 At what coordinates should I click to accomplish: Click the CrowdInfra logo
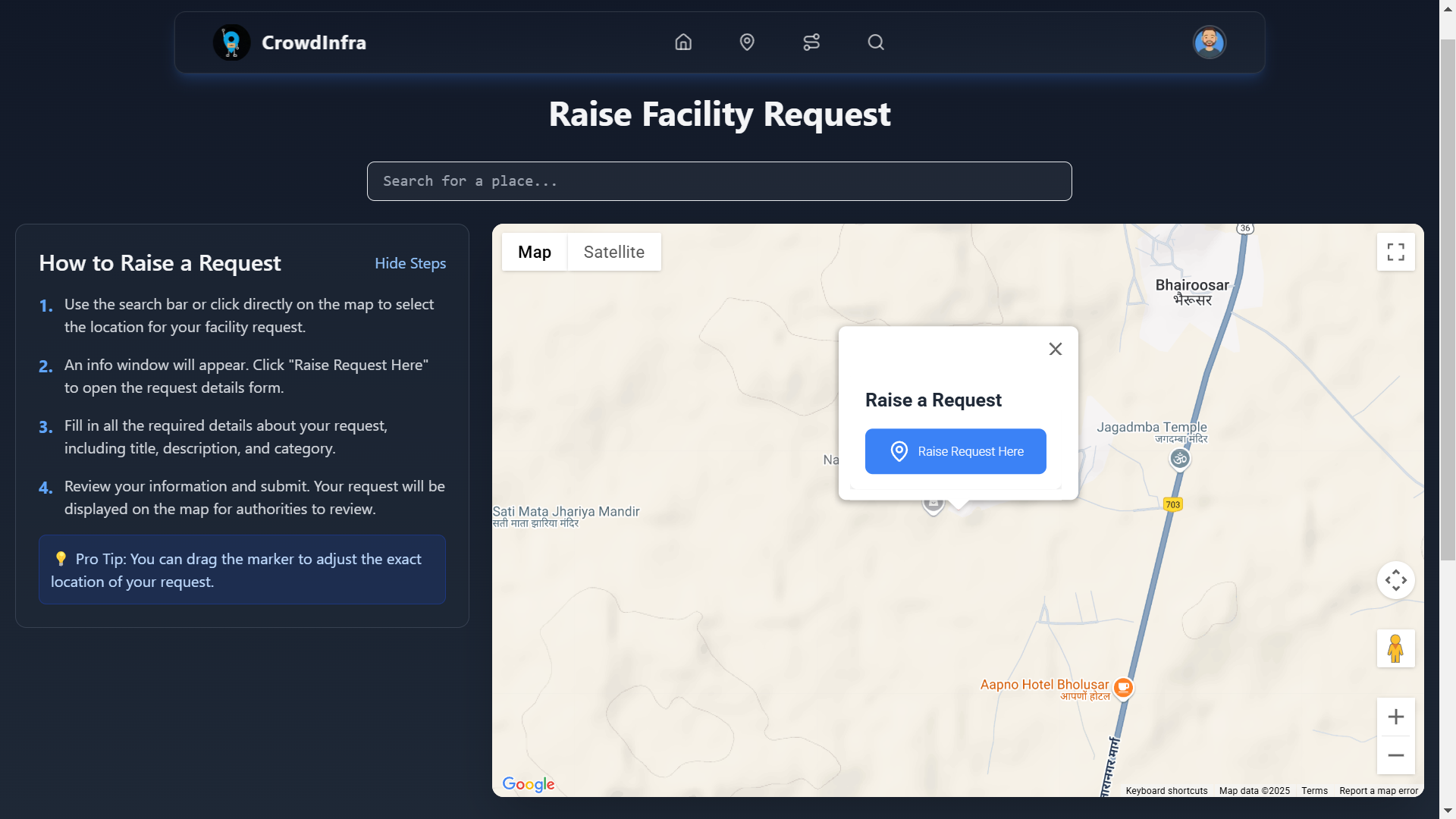click(232, 42)
